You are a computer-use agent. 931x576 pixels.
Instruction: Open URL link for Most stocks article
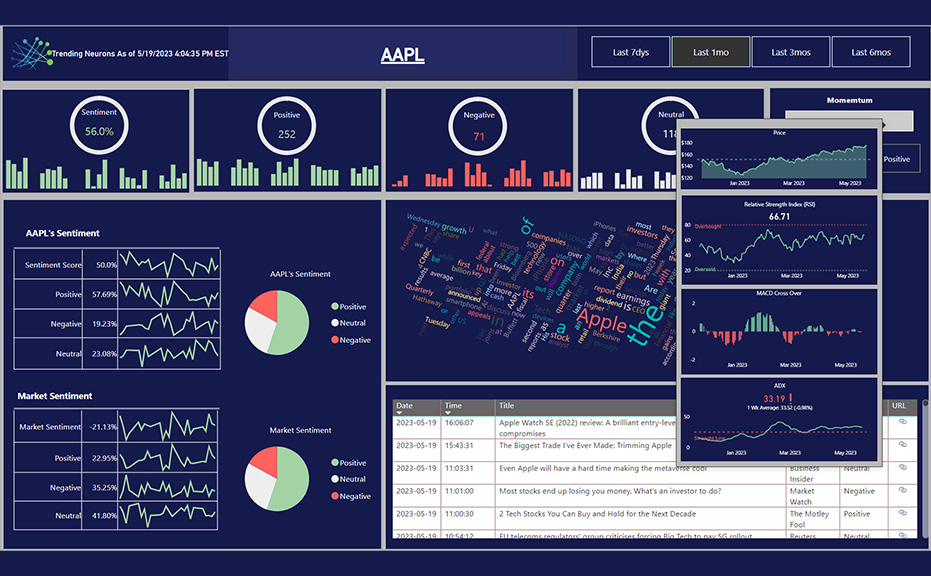(x=902, y=491)
